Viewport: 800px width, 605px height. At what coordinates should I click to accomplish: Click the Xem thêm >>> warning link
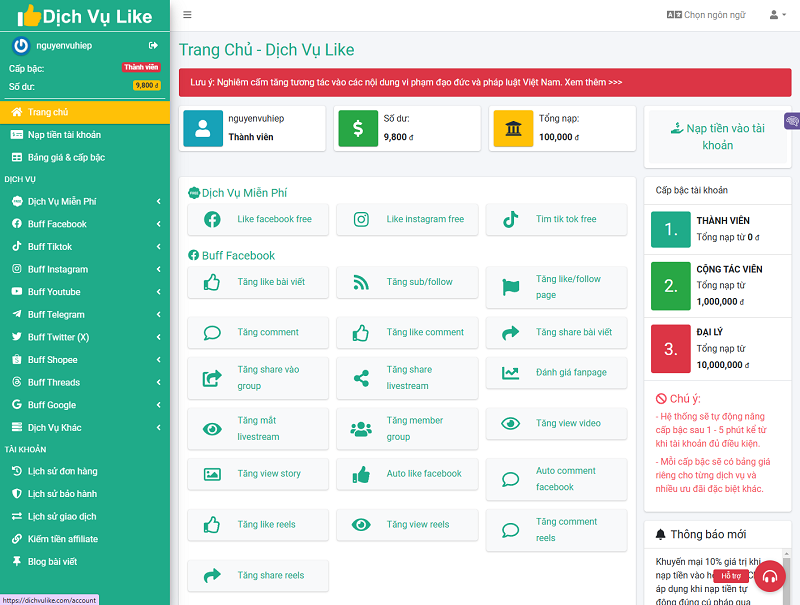(593, 82)
